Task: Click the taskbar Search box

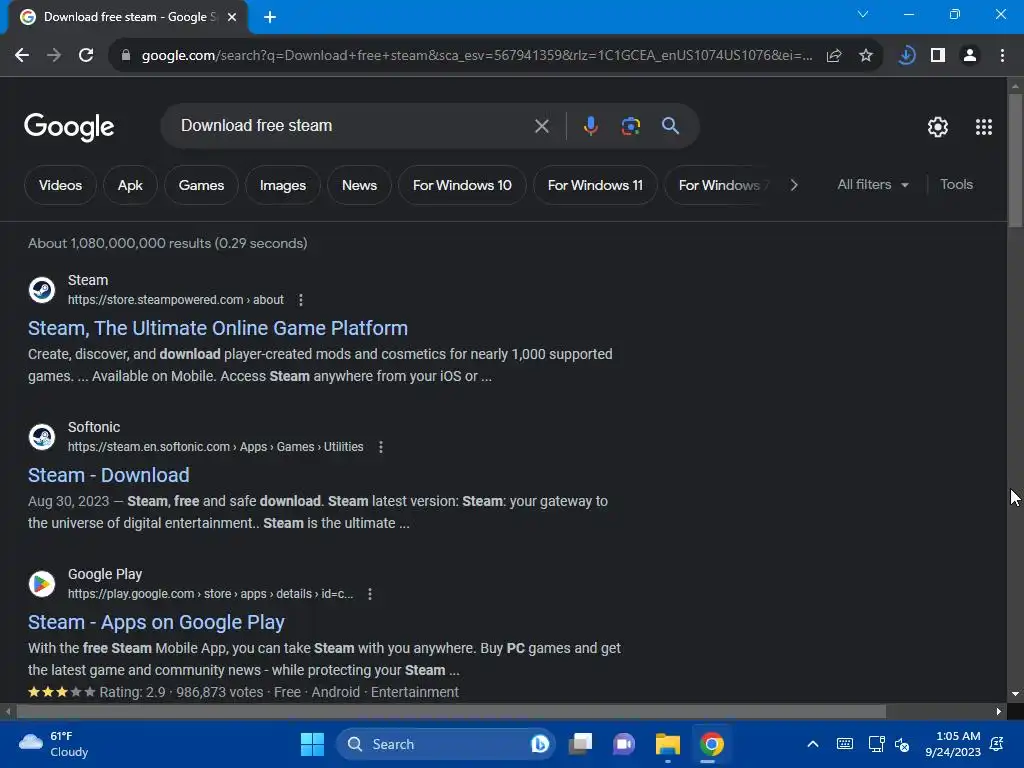Action: (446, 744)
